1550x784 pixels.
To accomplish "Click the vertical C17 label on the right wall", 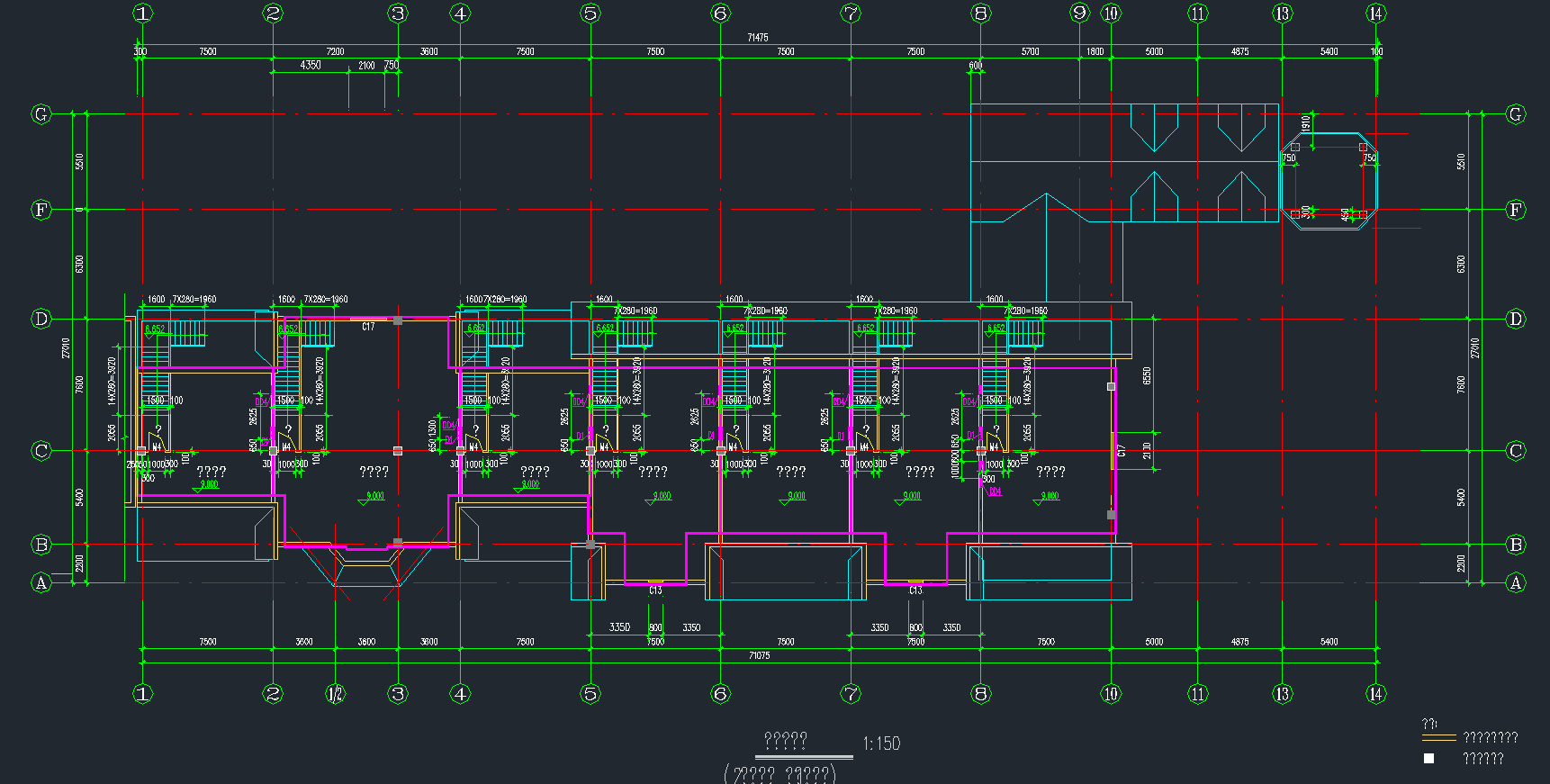I will (x=1122, y=450).
